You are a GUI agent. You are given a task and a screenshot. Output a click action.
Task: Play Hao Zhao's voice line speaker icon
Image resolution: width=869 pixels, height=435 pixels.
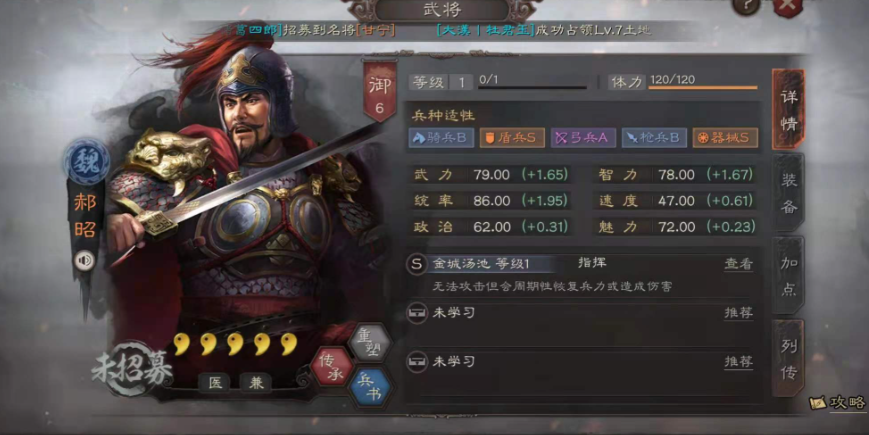click(85, 260)
